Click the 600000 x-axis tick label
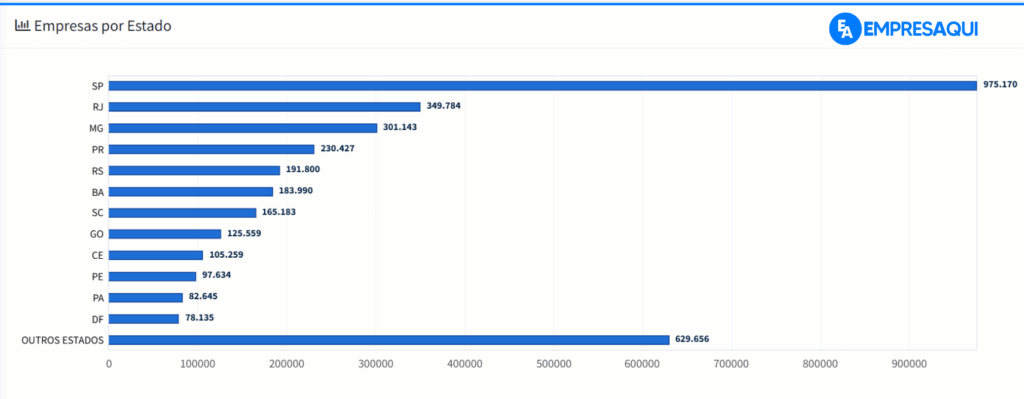This screenshot has height=399, width=1024. pyautogui.click(x=642, y=364)
